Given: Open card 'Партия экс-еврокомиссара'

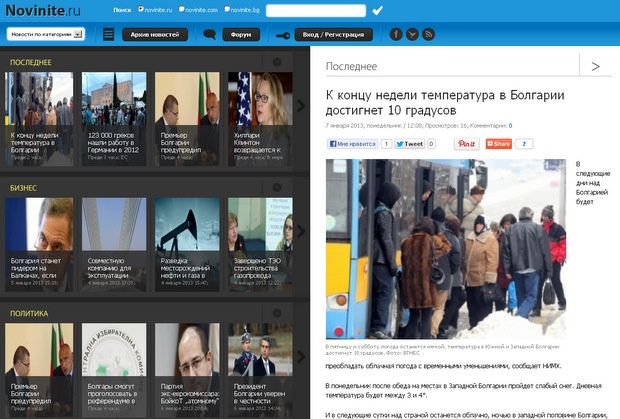Looking at the screenshot, I should 187,370.
